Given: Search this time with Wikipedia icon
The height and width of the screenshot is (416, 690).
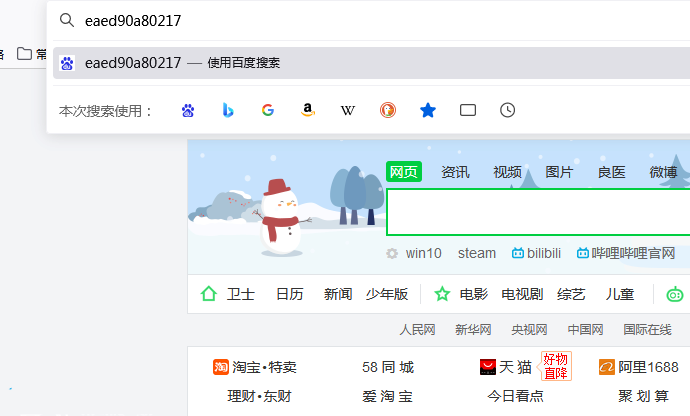Looking at the screenshot, I should tap(348, 110).
